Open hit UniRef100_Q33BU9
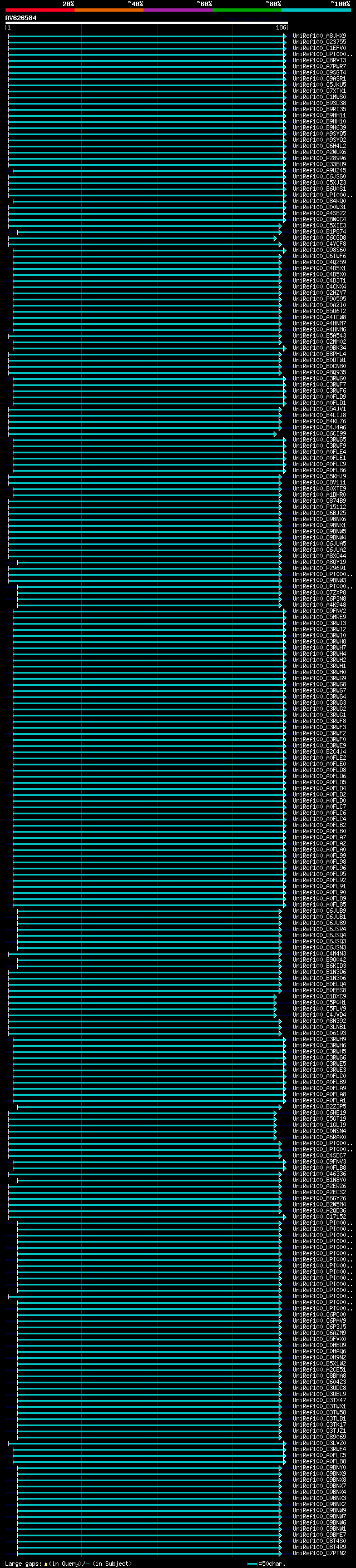Viewport: 356px width, 1568px height. coord(319,164)
